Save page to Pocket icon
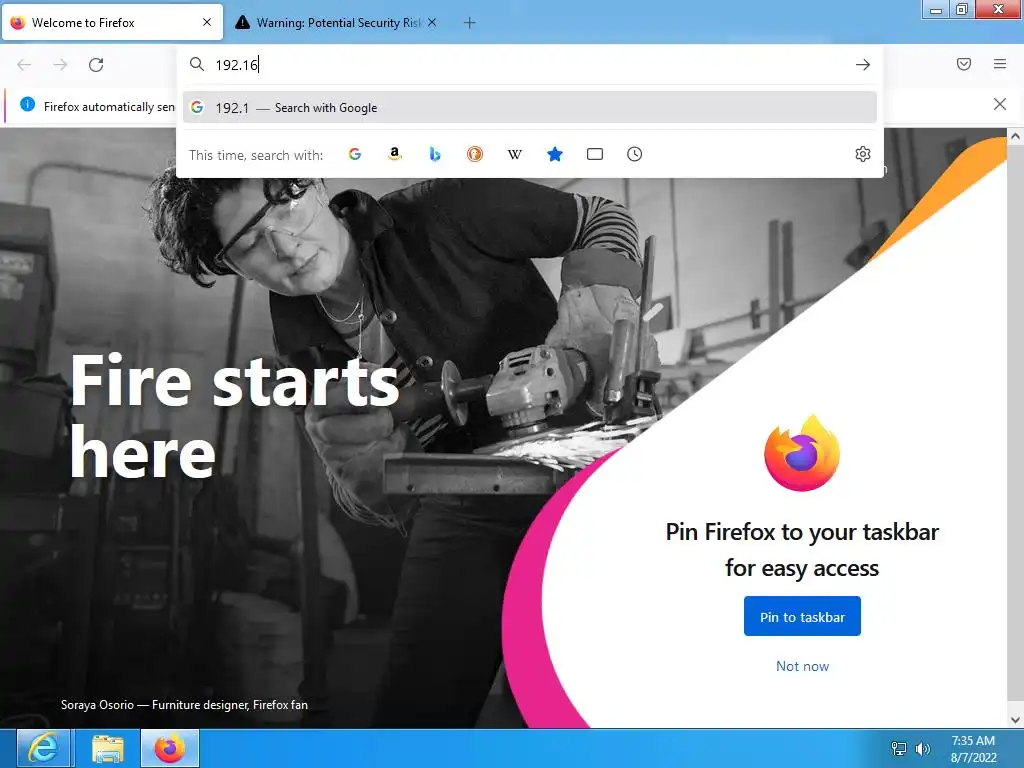Viewport: 1024px width, 768px height. [964, 64]
